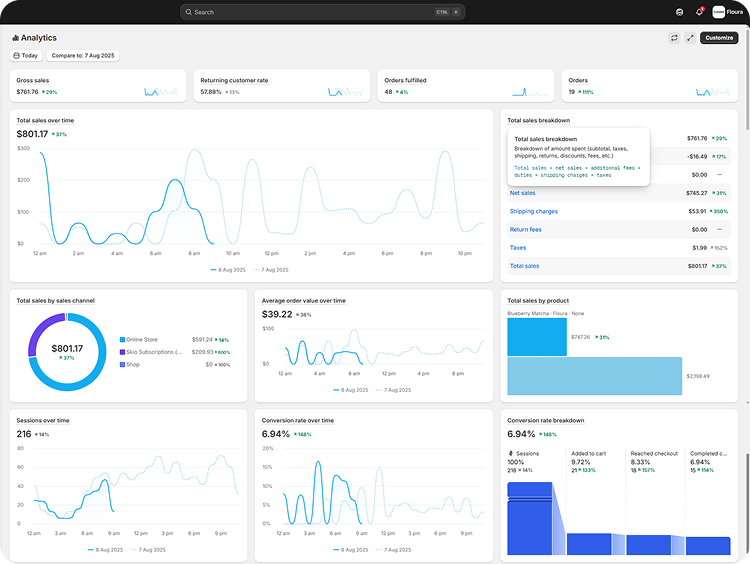750x564 pixels.
Task: Click the Online Store blue legend swatch
Action: 122,340
